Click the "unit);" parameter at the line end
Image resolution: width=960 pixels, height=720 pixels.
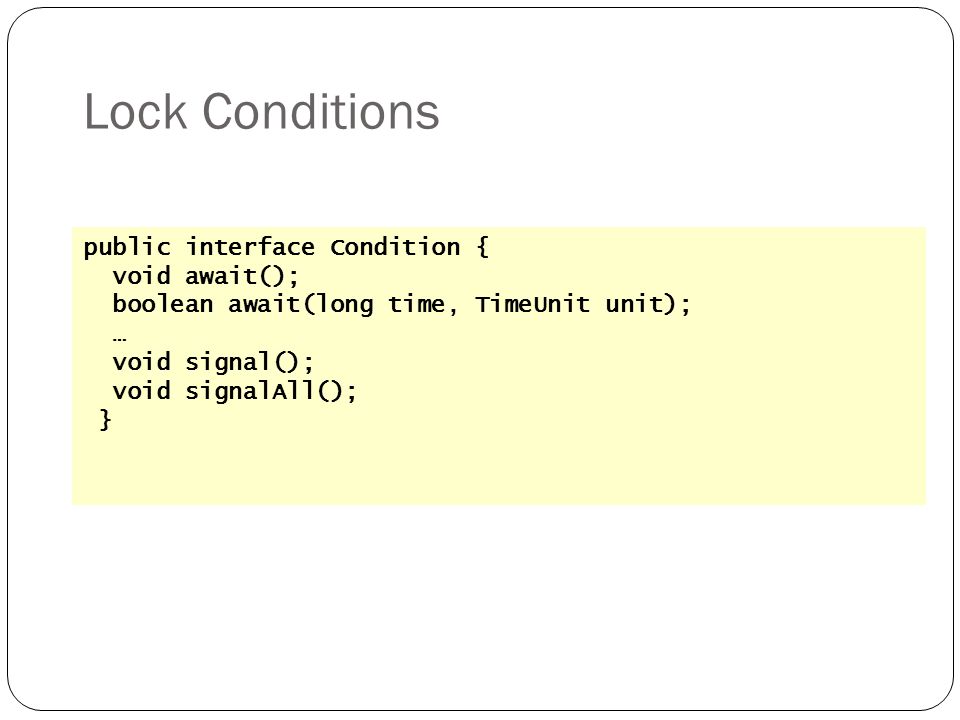[648, 304]
